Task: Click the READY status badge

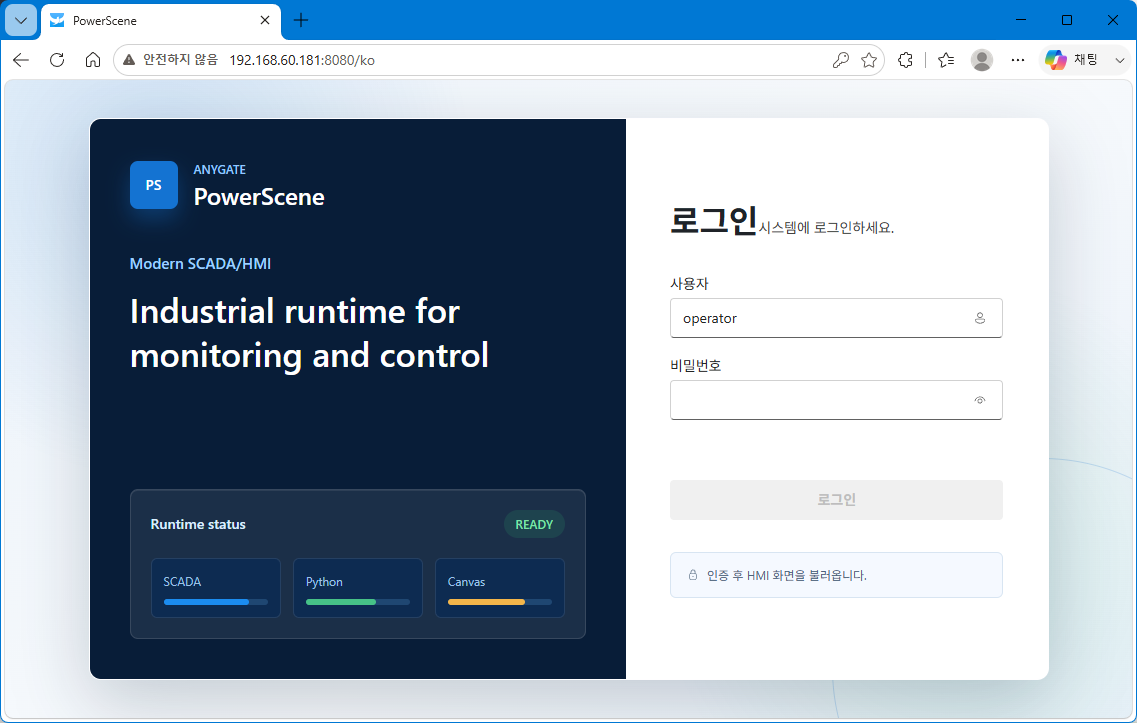Action: click(x=534, y=524)
